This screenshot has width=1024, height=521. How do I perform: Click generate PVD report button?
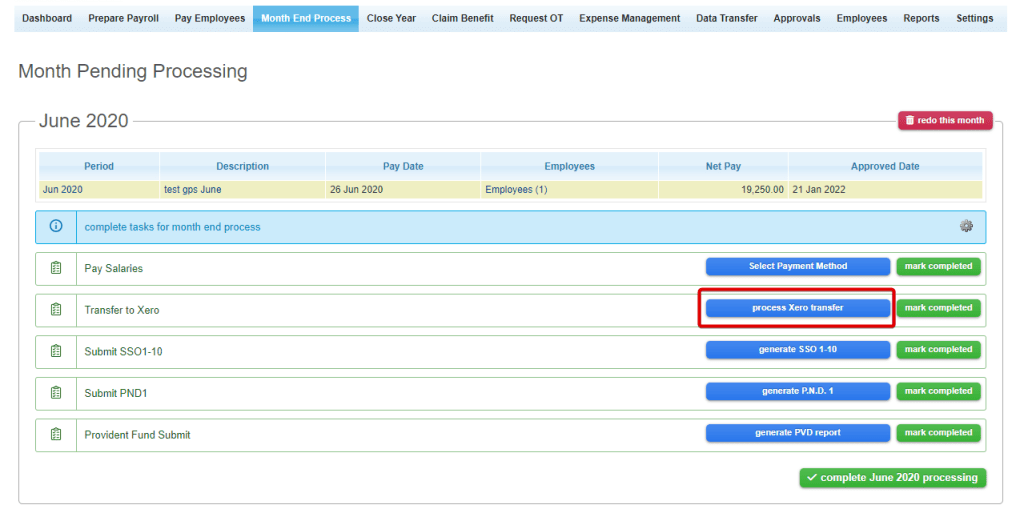pos(797,433)
